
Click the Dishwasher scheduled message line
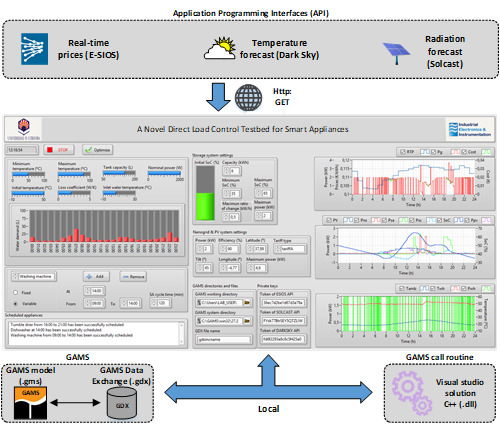tap(56, 330)
